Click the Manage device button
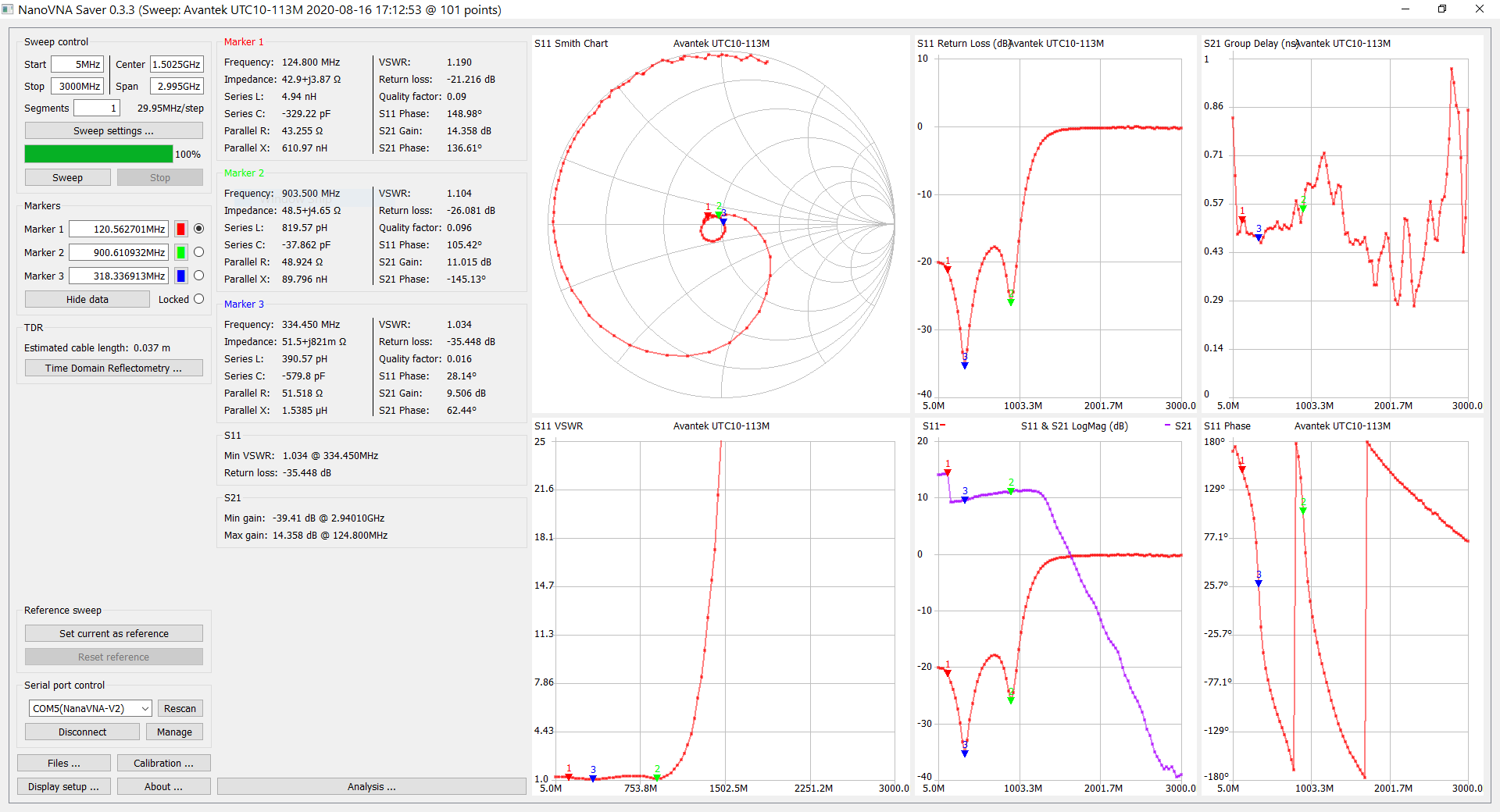The image size is (1500, 812). [174, 732]
